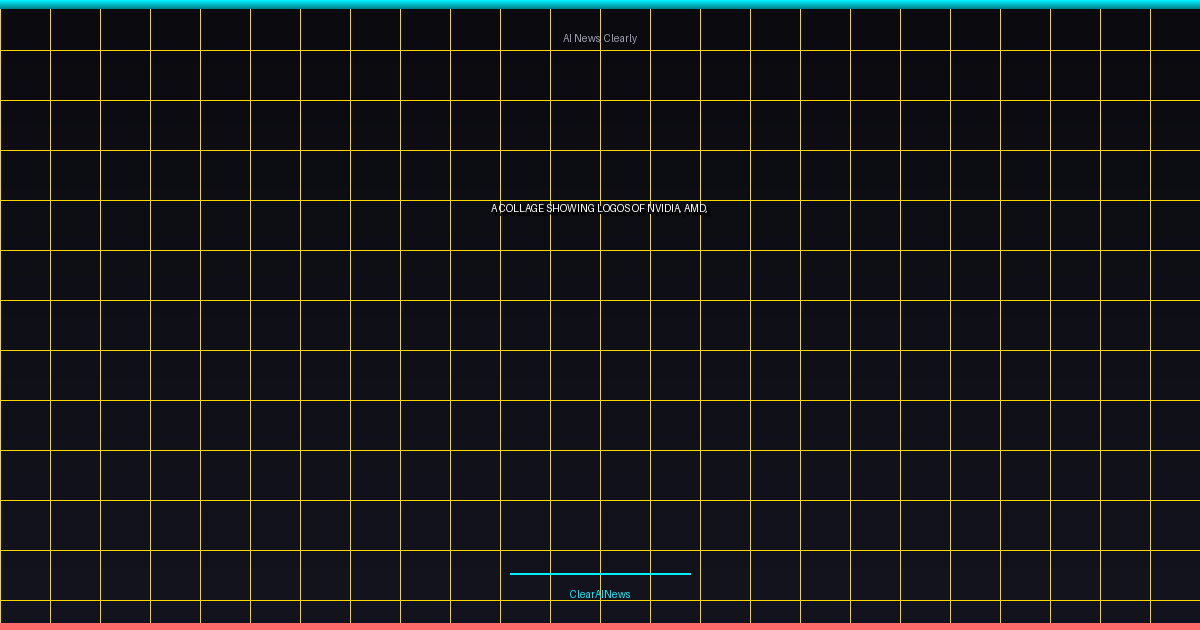This screenshot has height=630, width=1200.
Task: Click the letter "A" starting the caption
Action: tap(494, 208)
